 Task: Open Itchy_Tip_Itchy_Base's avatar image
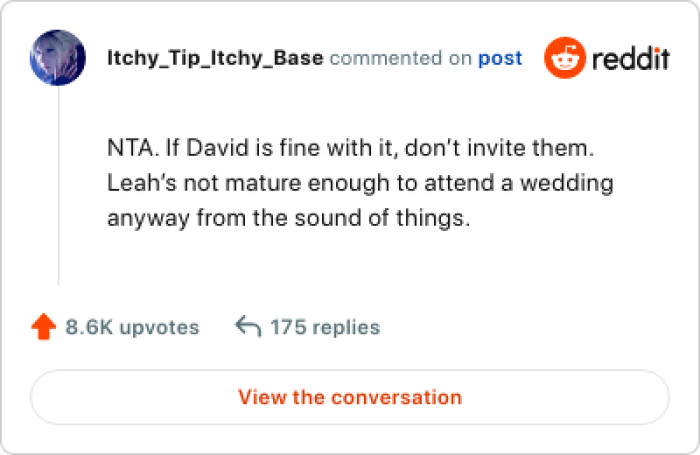coord(58,58)
